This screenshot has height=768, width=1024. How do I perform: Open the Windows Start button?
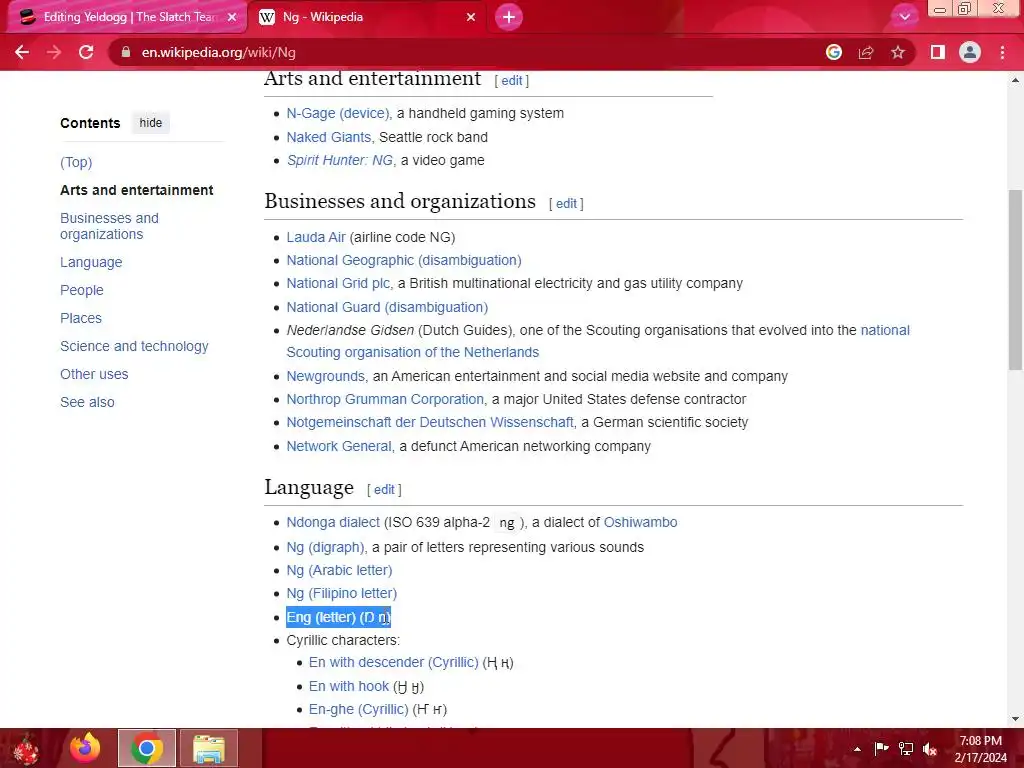(x=26, y=748)
